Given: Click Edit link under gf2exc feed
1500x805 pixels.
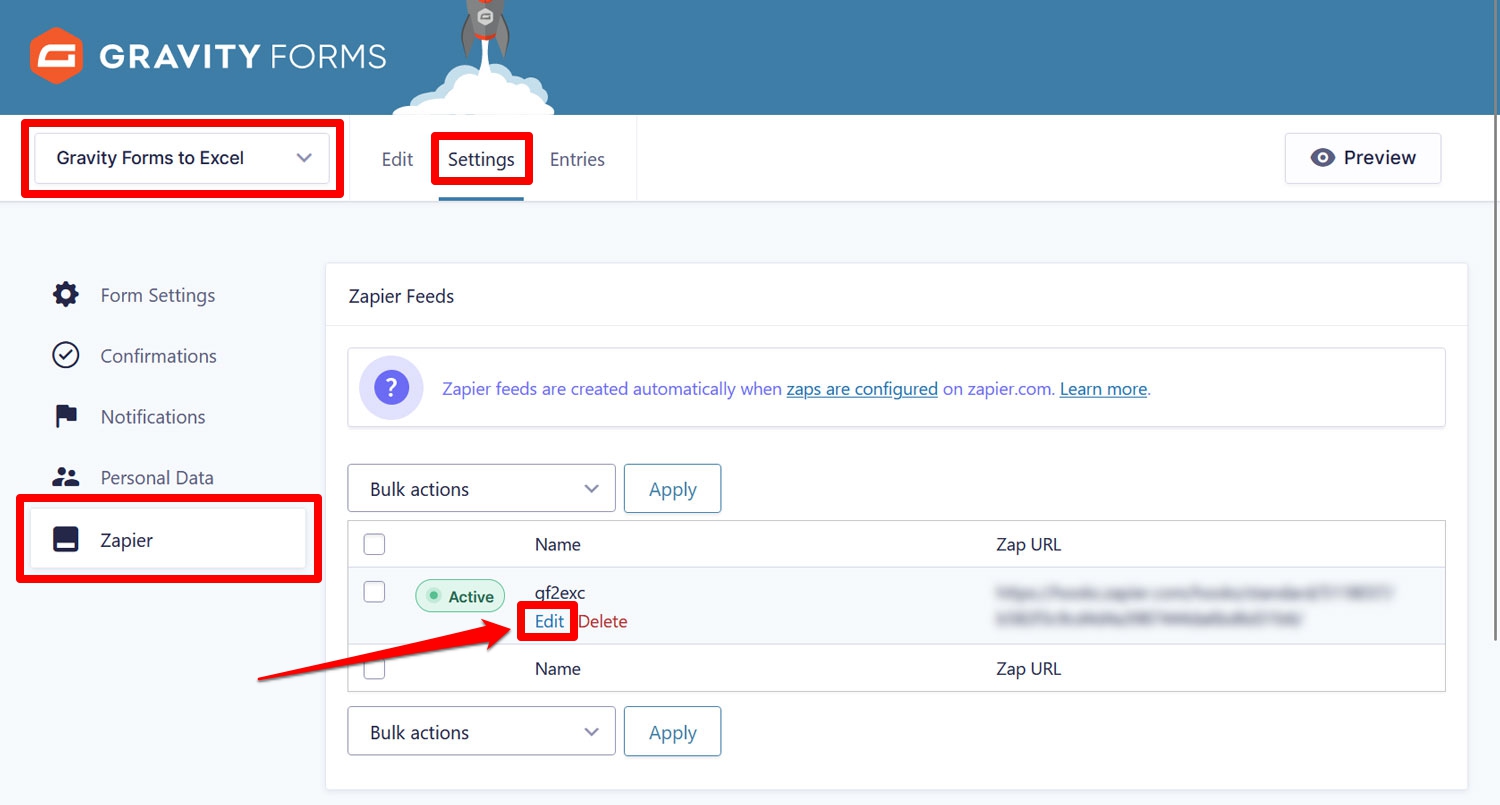Looking at the screenshot, I should click(x=549, y=621).
